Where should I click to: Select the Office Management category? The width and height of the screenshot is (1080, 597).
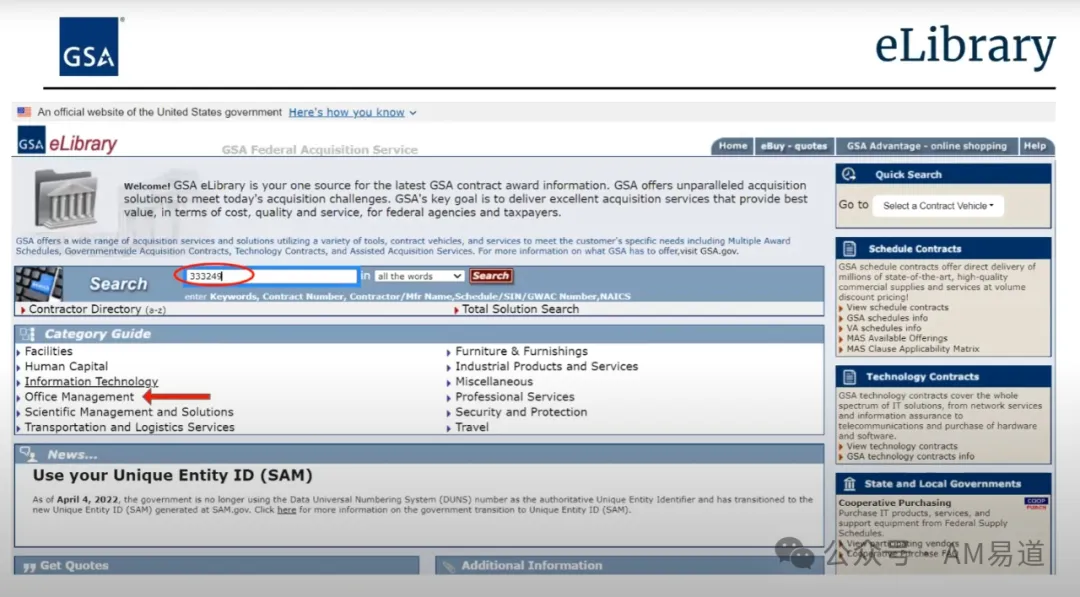[79, 397]
